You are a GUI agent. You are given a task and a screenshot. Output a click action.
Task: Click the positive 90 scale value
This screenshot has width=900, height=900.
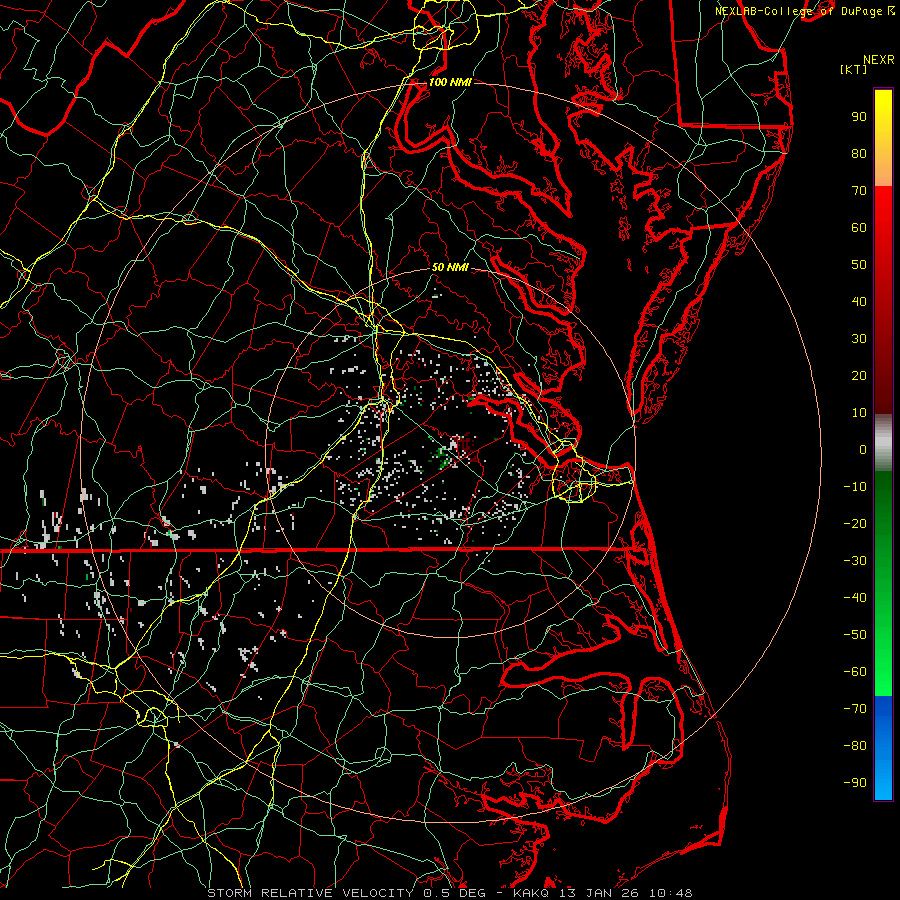click(859, 117)
